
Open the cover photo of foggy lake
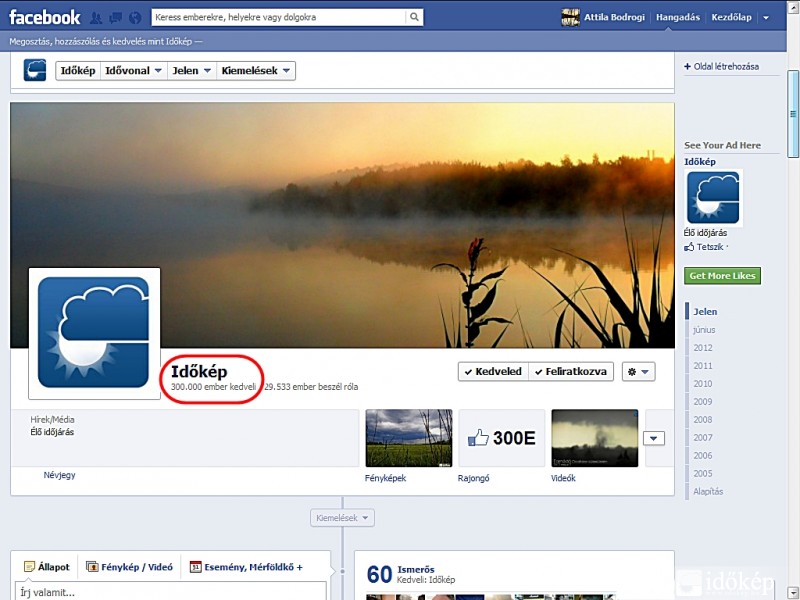click(x=342, y=225)
